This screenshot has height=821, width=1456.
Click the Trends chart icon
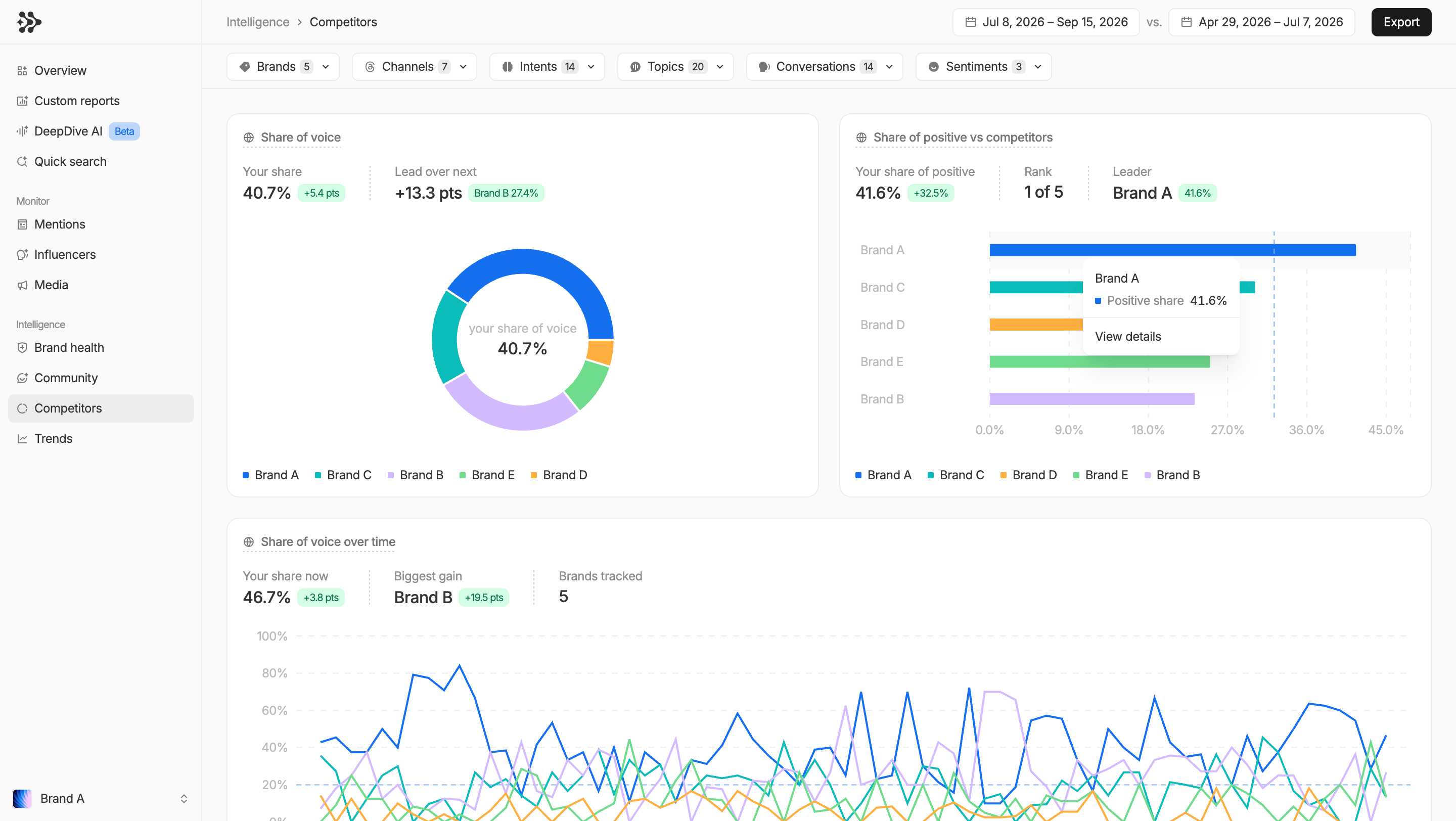(x=22, y=438)
